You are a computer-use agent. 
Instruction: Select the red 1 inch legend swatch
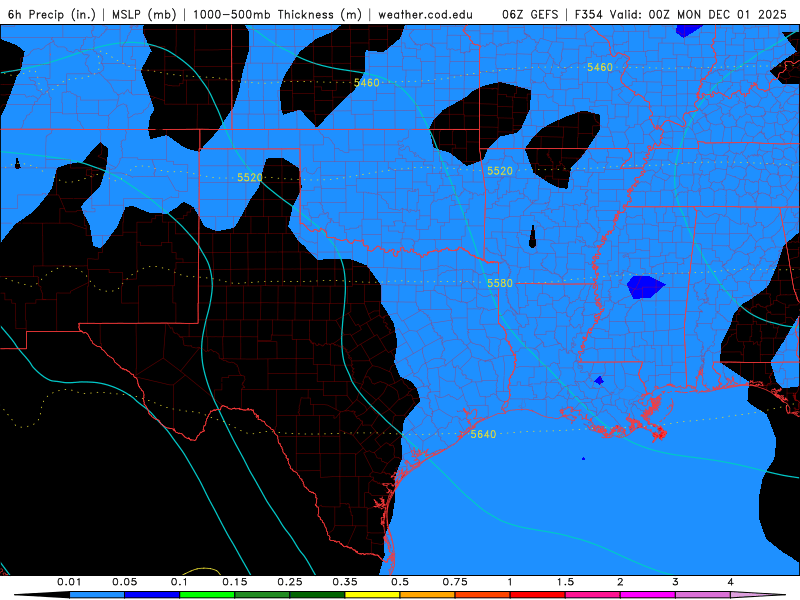click(x=538, y=595)
